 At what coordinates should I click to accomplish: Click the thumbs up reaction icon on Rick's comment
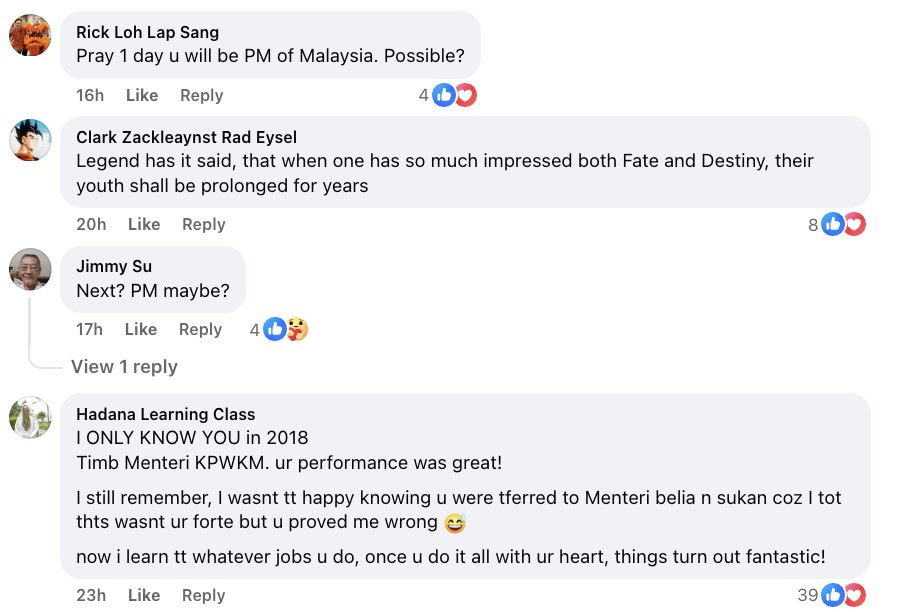pos(443,95)
